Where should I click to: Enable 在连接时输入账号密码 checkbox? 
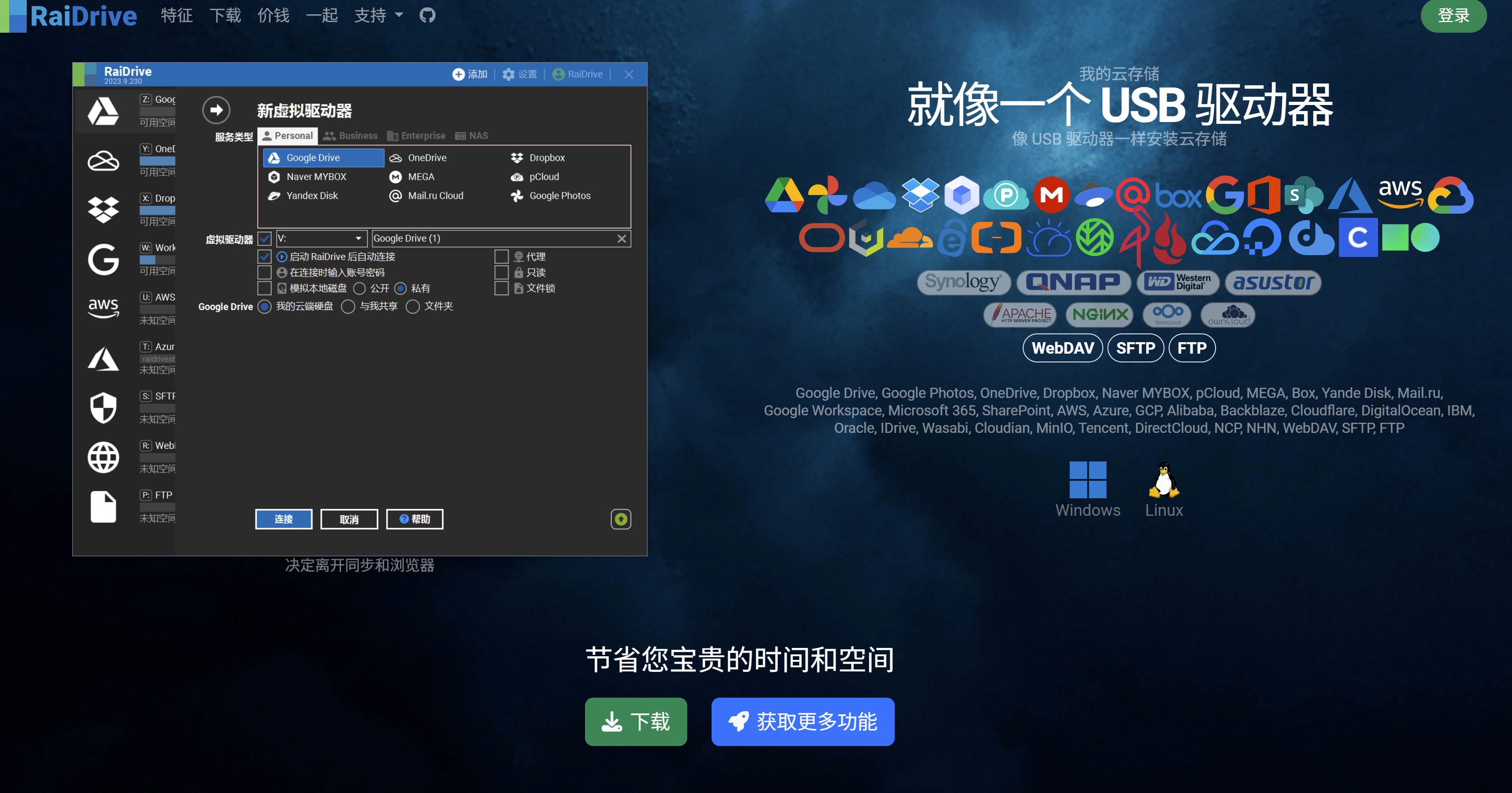coord(265,273)
